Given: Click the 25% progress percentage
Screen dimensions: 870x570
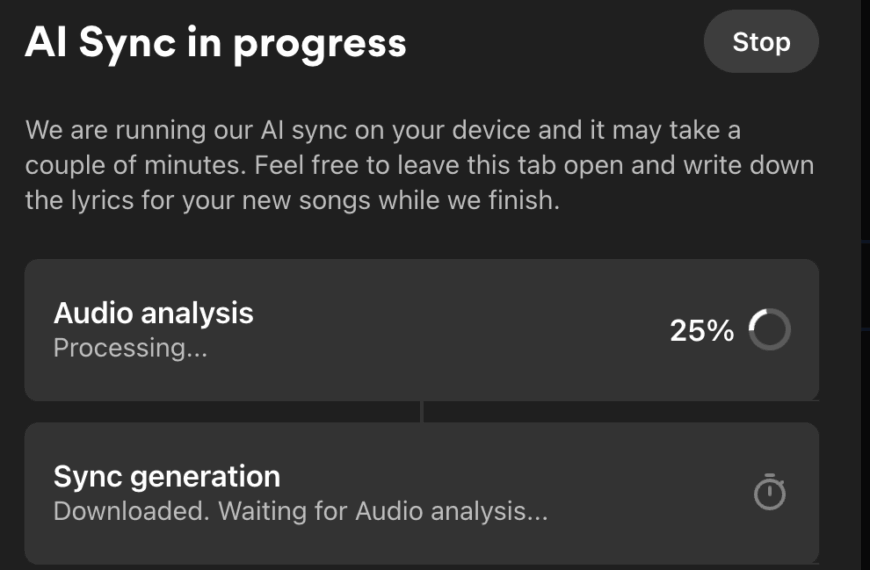Looking at the screenshot, I should click(x=702, y=330).
